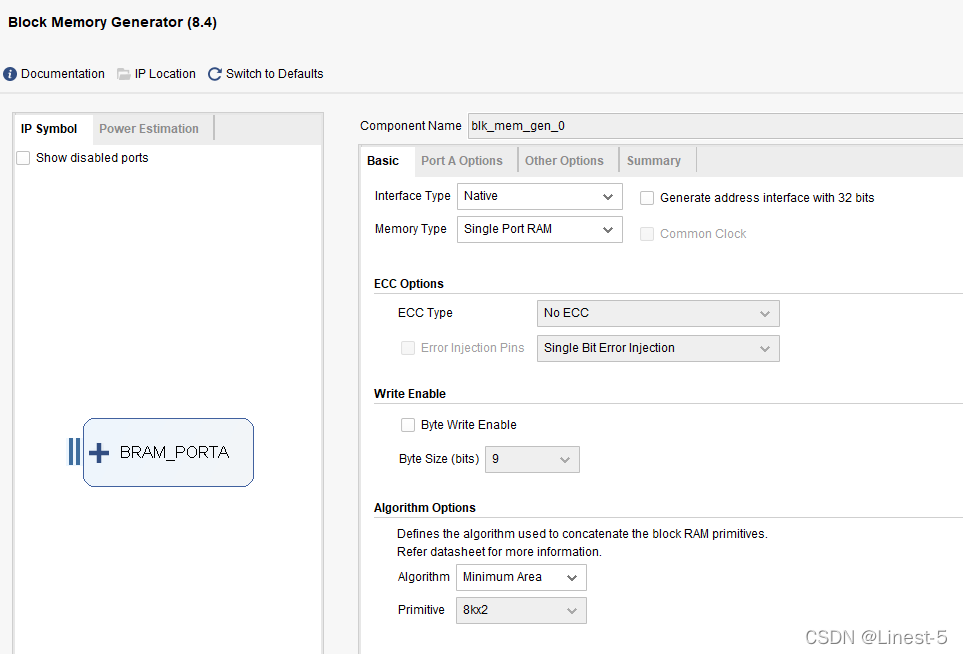Open the Byte Size (bits) dropdown
Screen dimensions: 963x654
[x=532, y=459]
